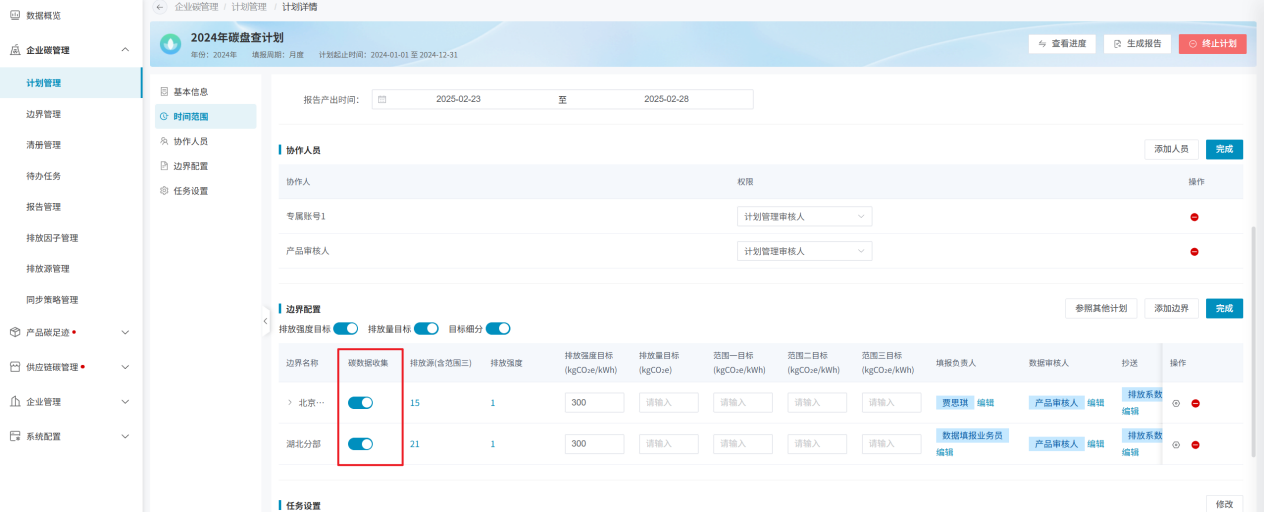
Task: Click the 终止计划 button
Action: [1212, 44]
